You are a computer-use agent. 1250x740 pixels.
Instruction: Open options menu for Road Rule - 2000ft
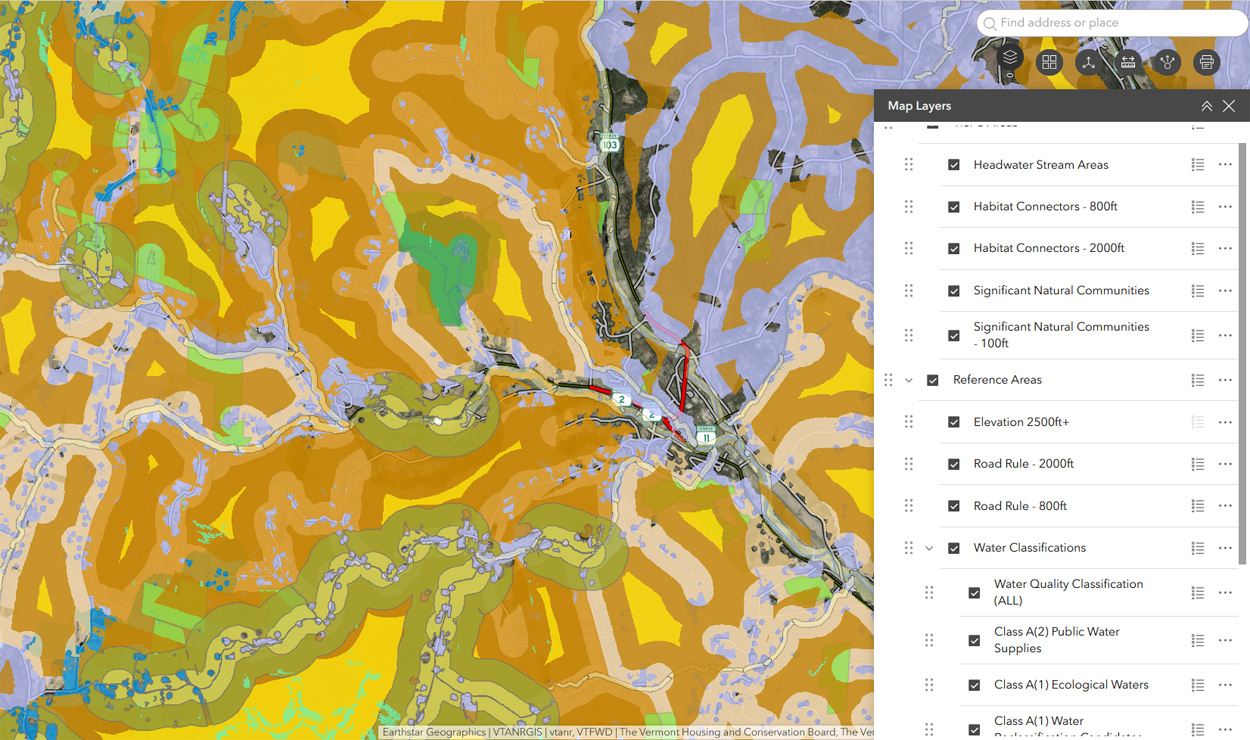pos(1225,464)
